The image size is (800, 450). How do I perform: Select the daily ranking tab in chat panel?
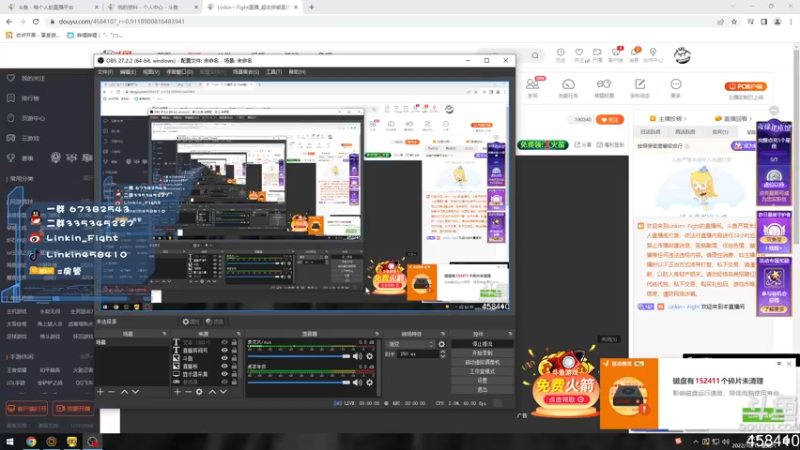[x=650, y=132]
